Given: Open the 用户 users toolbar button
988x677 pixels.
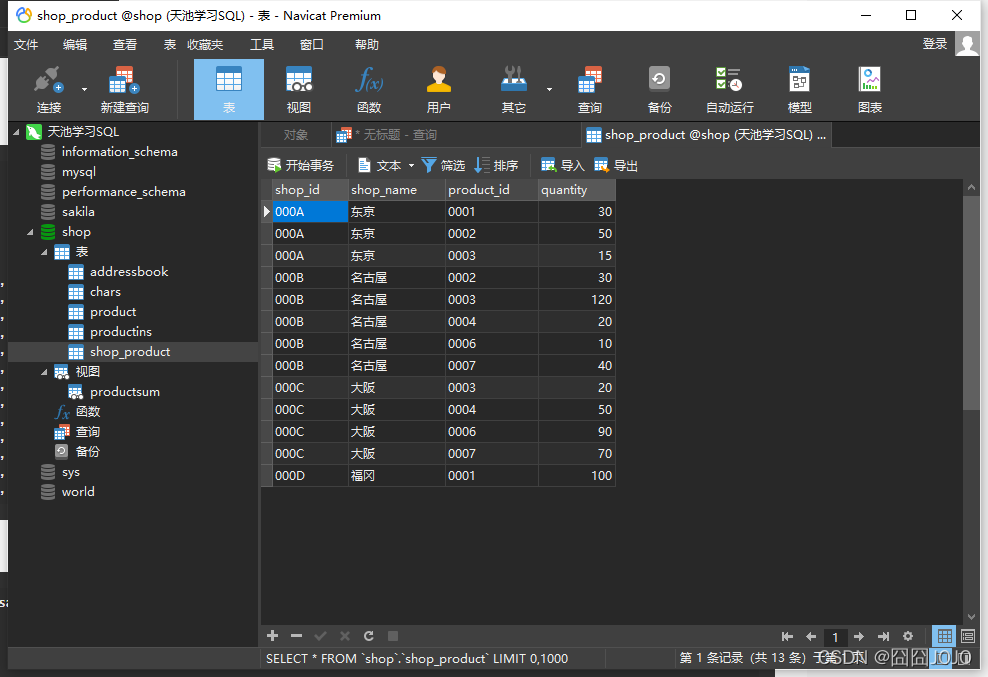Looking at the screenshot, I should 439,90.
